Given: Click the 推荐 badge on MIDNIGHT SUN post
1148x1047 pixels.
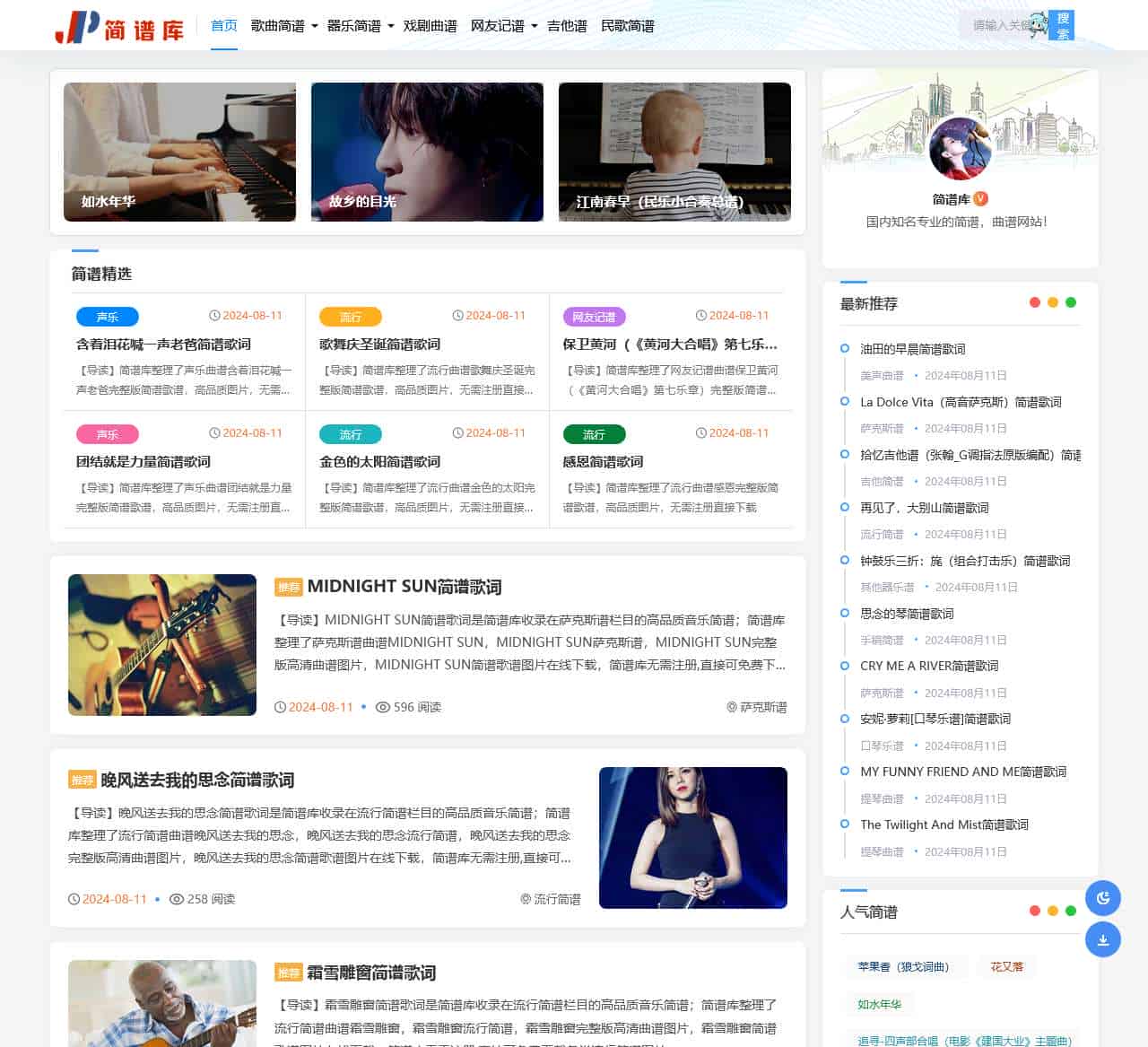Looking at the screenshot, I should (289, 587).
